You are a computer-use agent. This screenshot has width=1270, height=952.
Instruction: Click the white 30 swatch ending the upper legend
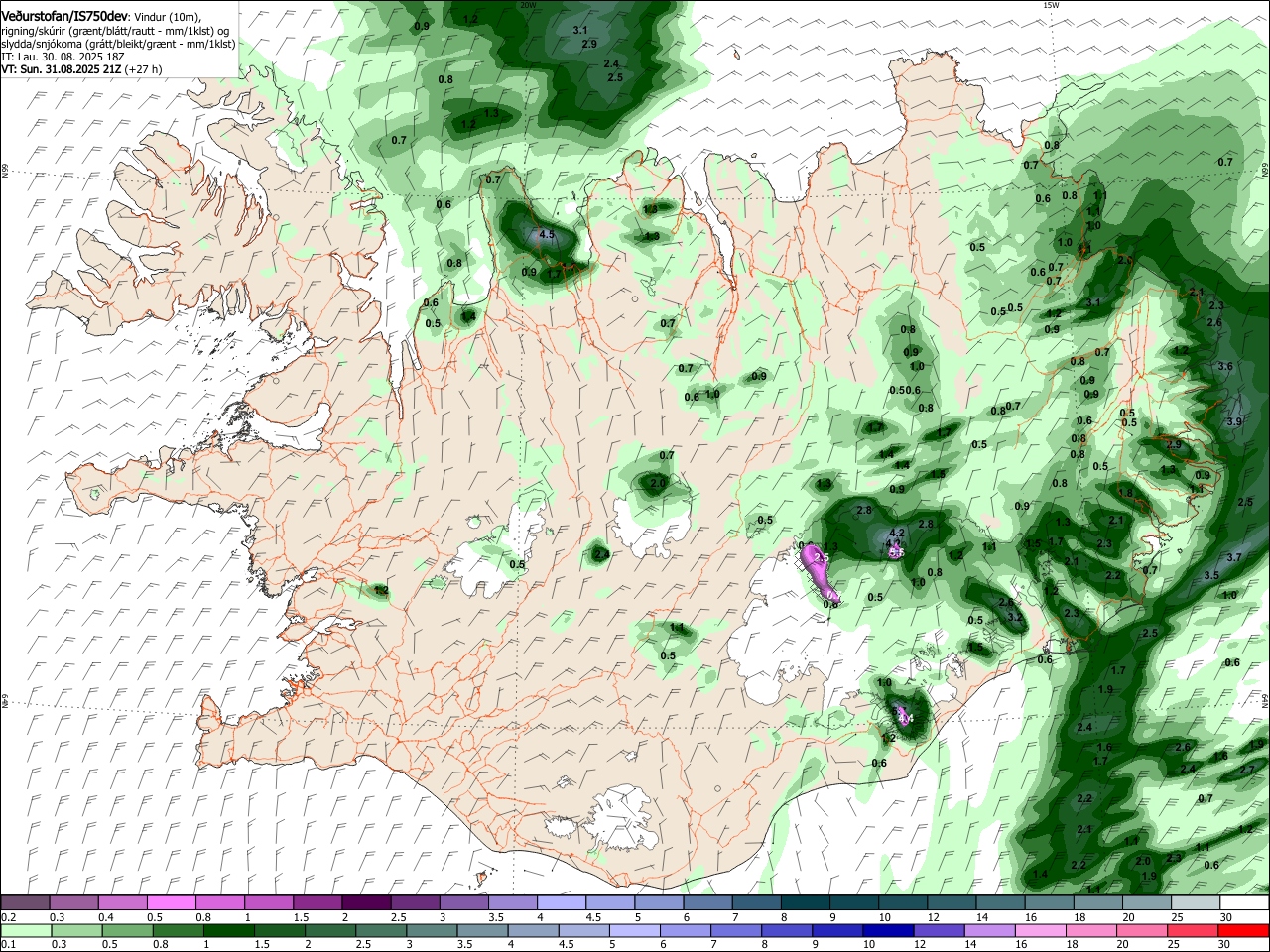pos(1244,903)
